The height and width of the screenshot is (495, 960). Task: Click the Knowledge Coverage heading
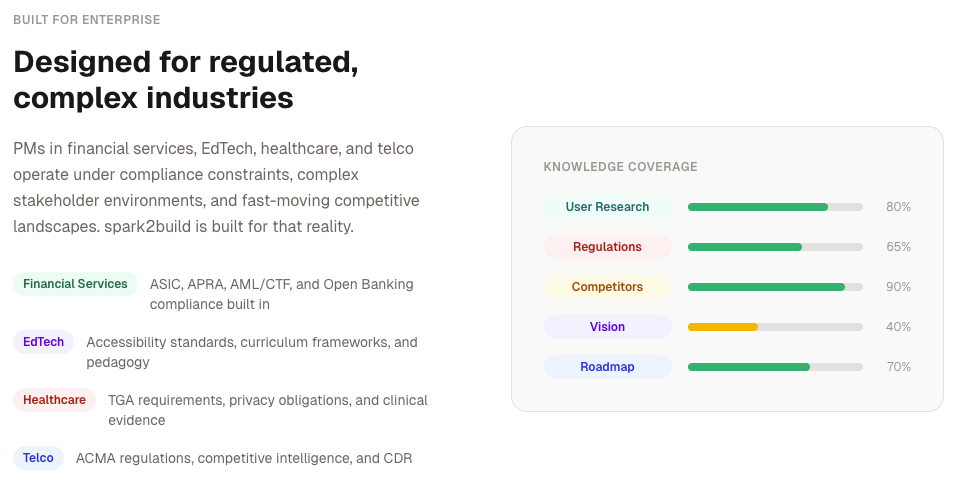click(620, 167)
